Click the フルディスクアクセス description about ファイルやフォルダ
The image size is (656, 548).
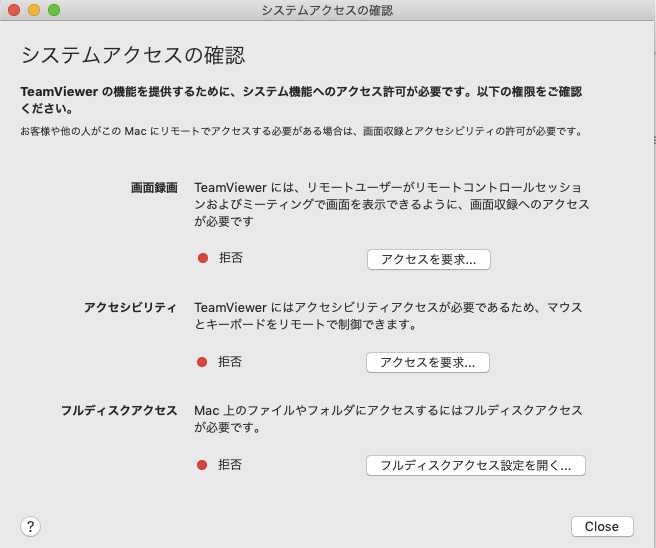click(388, 419)
